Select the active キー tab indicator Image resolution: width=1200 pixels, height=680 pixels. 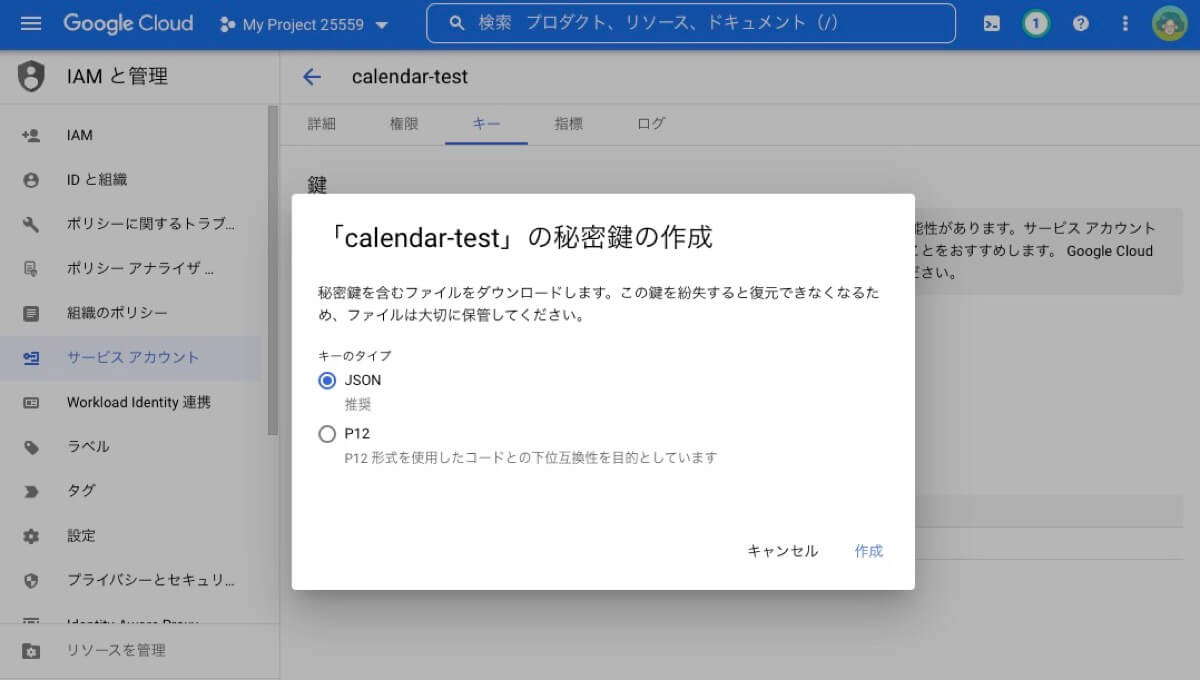point(486,124)
